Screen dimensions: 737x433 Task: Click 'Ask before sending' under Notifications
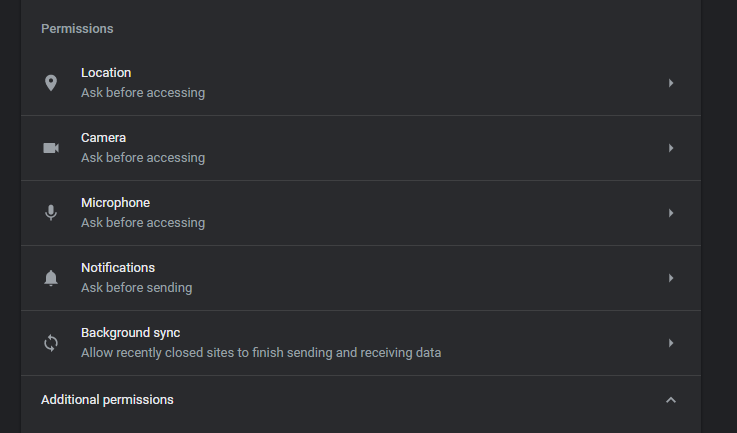(x=136, y=288)
